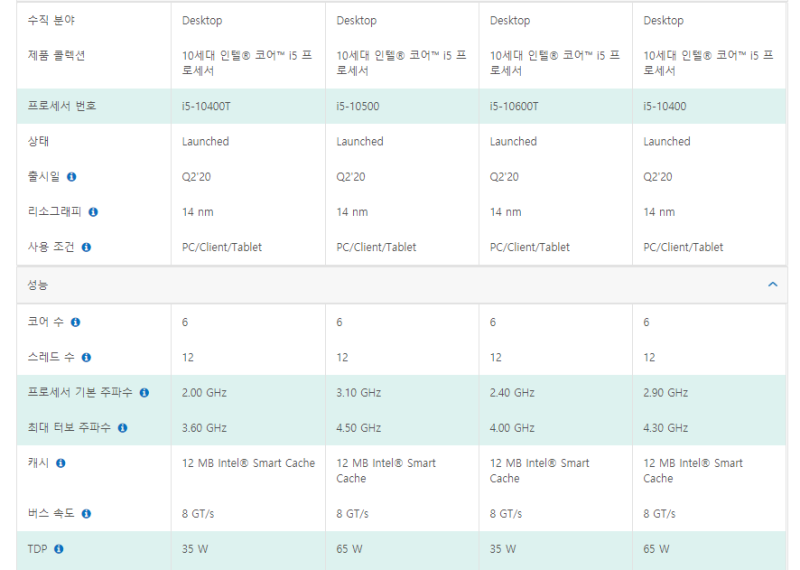Select the 제품 콜렉션 row label
This screenshot has height=570, width=800.
pos(56,55)
